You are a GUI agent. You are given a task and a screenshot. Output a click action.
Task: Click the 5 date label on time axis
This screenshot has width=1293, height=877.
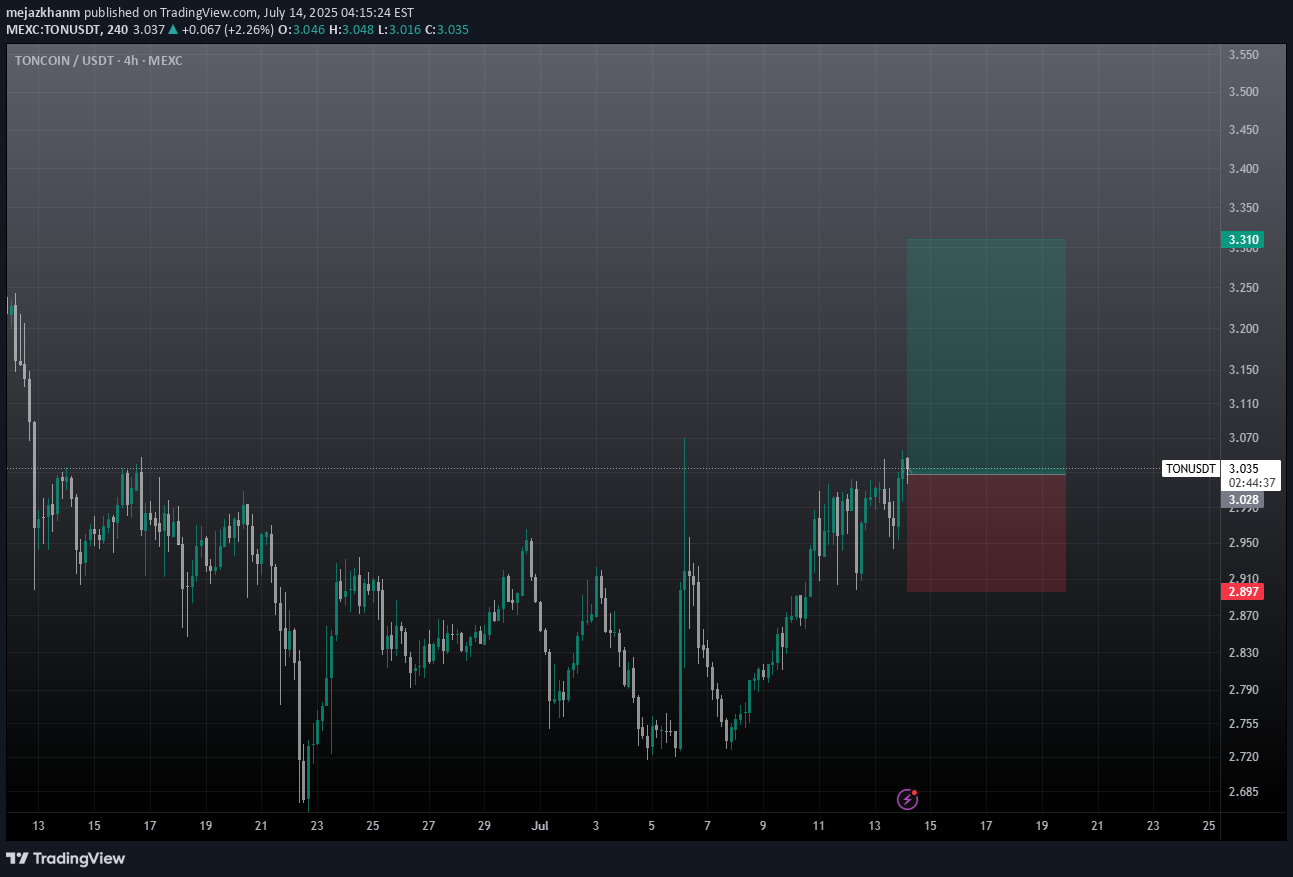[651, 826]
